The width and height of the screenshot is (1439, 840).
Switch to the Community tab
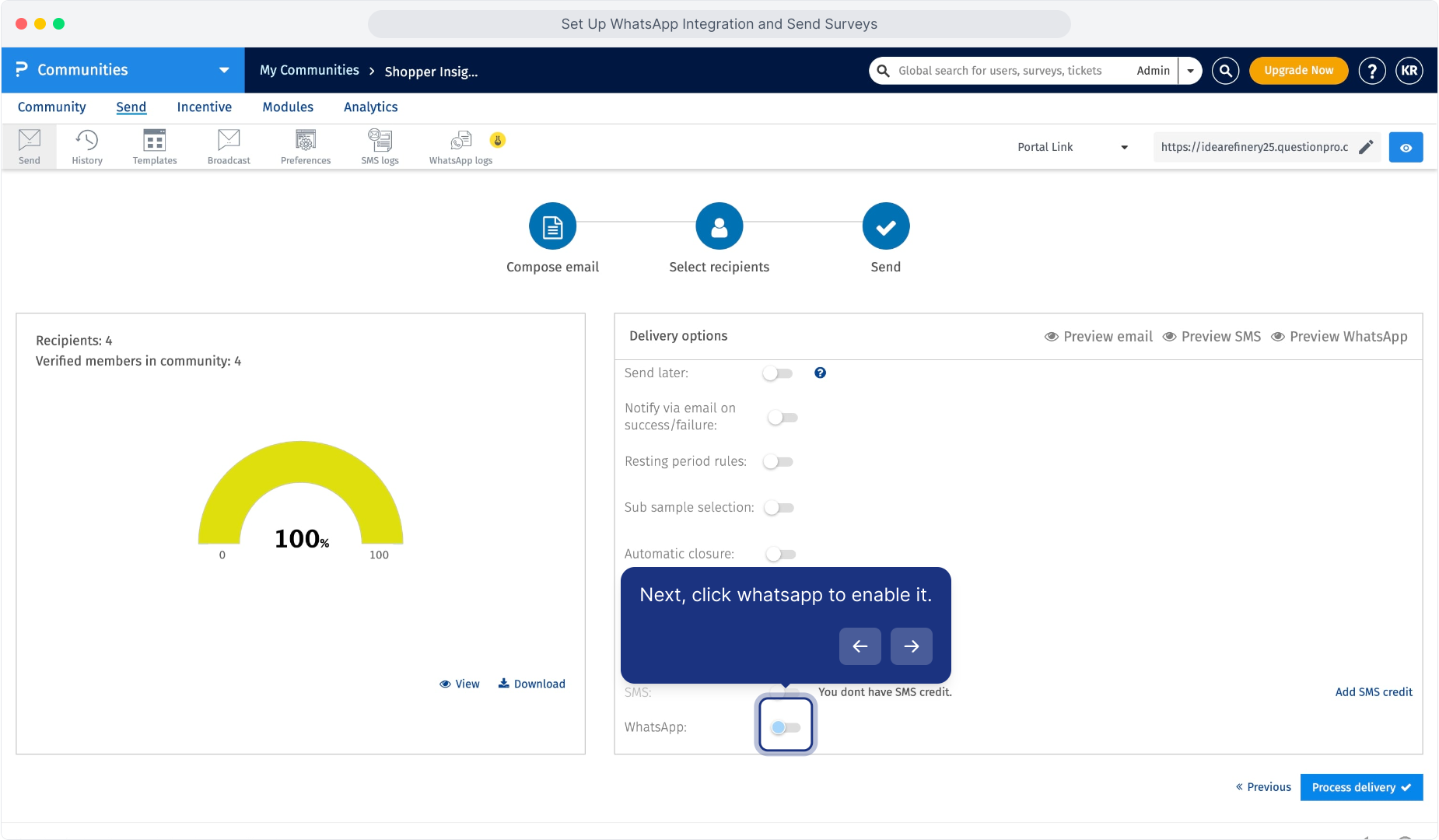[x=52, y=107]
